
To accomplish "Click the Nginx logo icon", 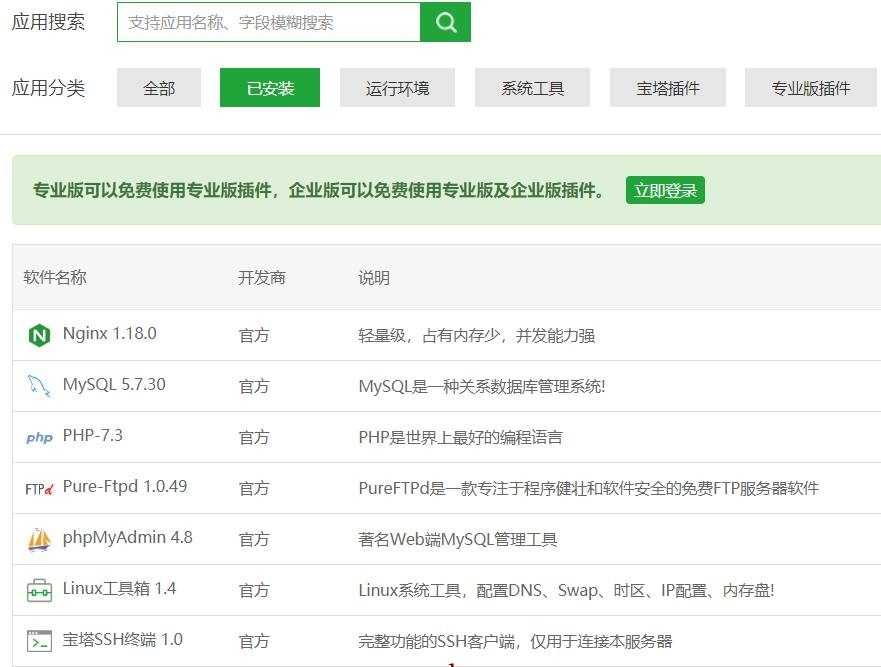I will click(39, 335).
